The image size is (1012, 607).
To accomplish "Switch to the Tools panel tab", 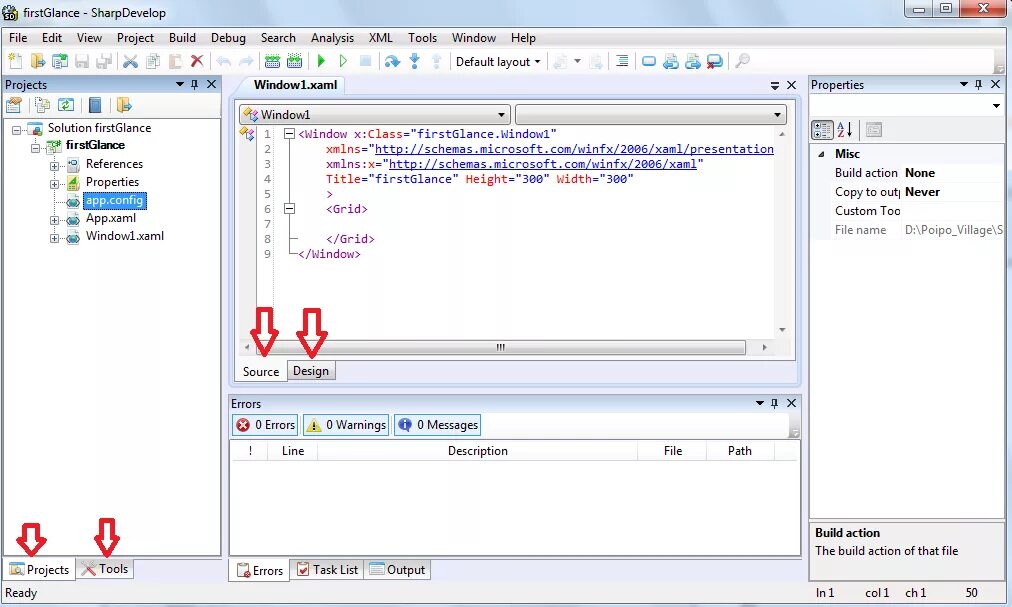I will point(105,569).
